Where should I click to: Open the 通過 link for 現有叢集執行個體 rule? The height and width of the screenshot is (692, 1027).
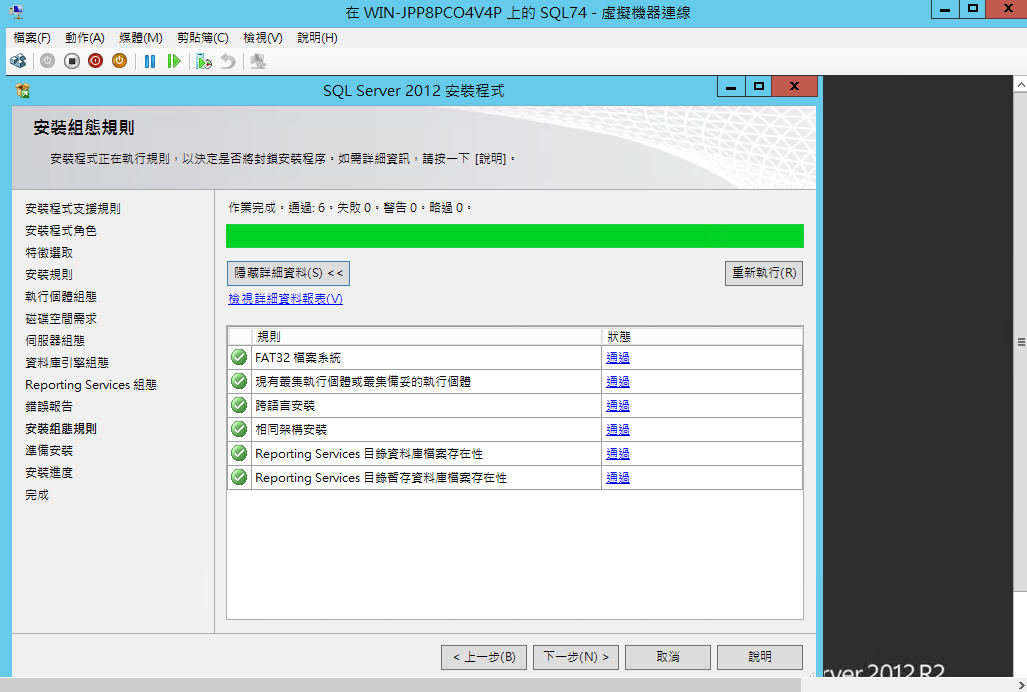(x=618, y=381)
